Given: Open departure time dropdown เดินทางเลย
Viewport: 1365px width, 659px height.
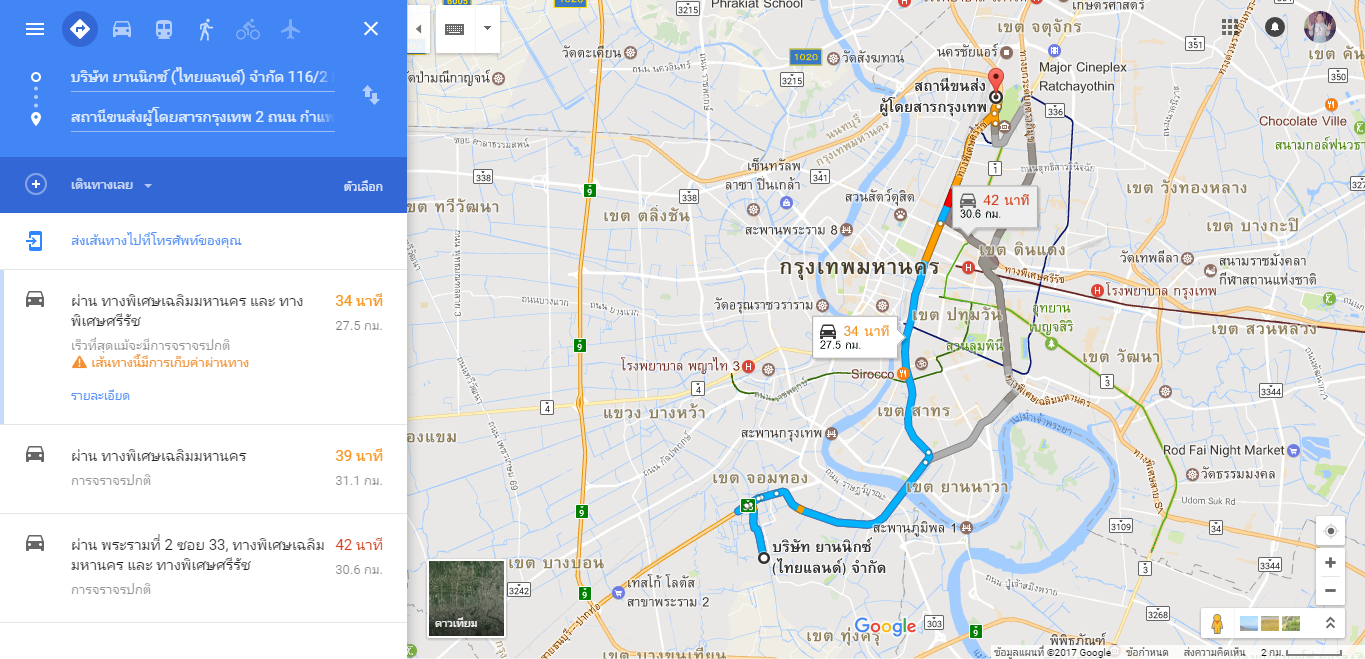Looking at the screenshot, I should [111, 185].
